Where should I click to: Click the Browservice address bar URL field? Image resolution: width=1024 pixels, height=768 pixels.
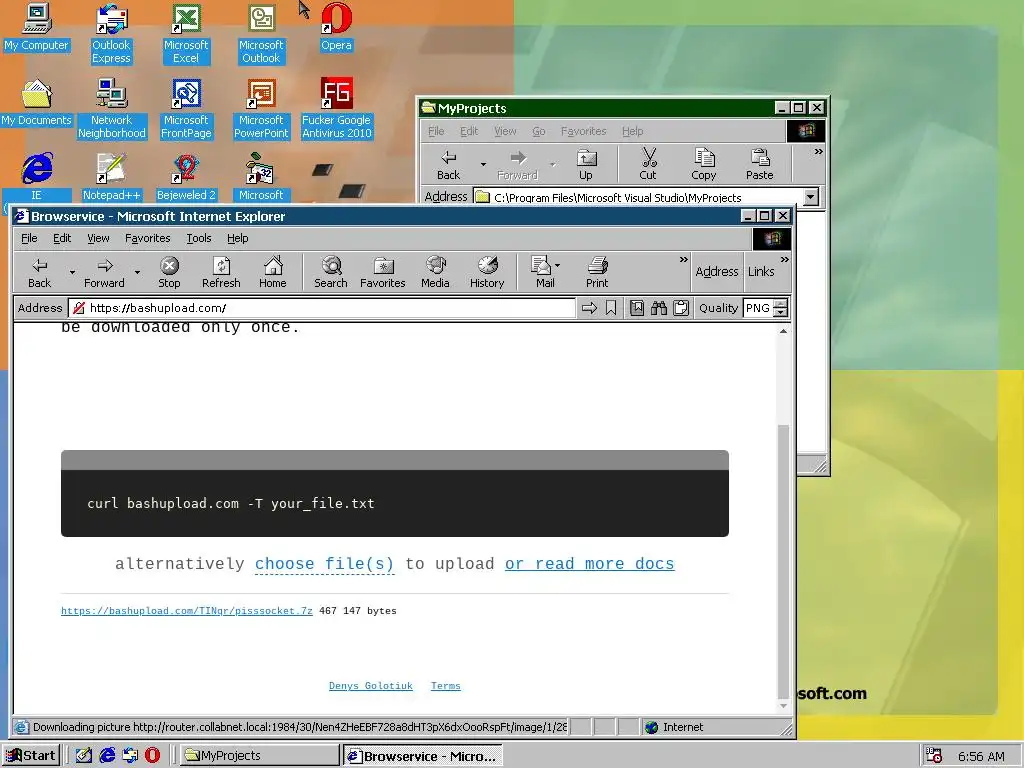323,308
